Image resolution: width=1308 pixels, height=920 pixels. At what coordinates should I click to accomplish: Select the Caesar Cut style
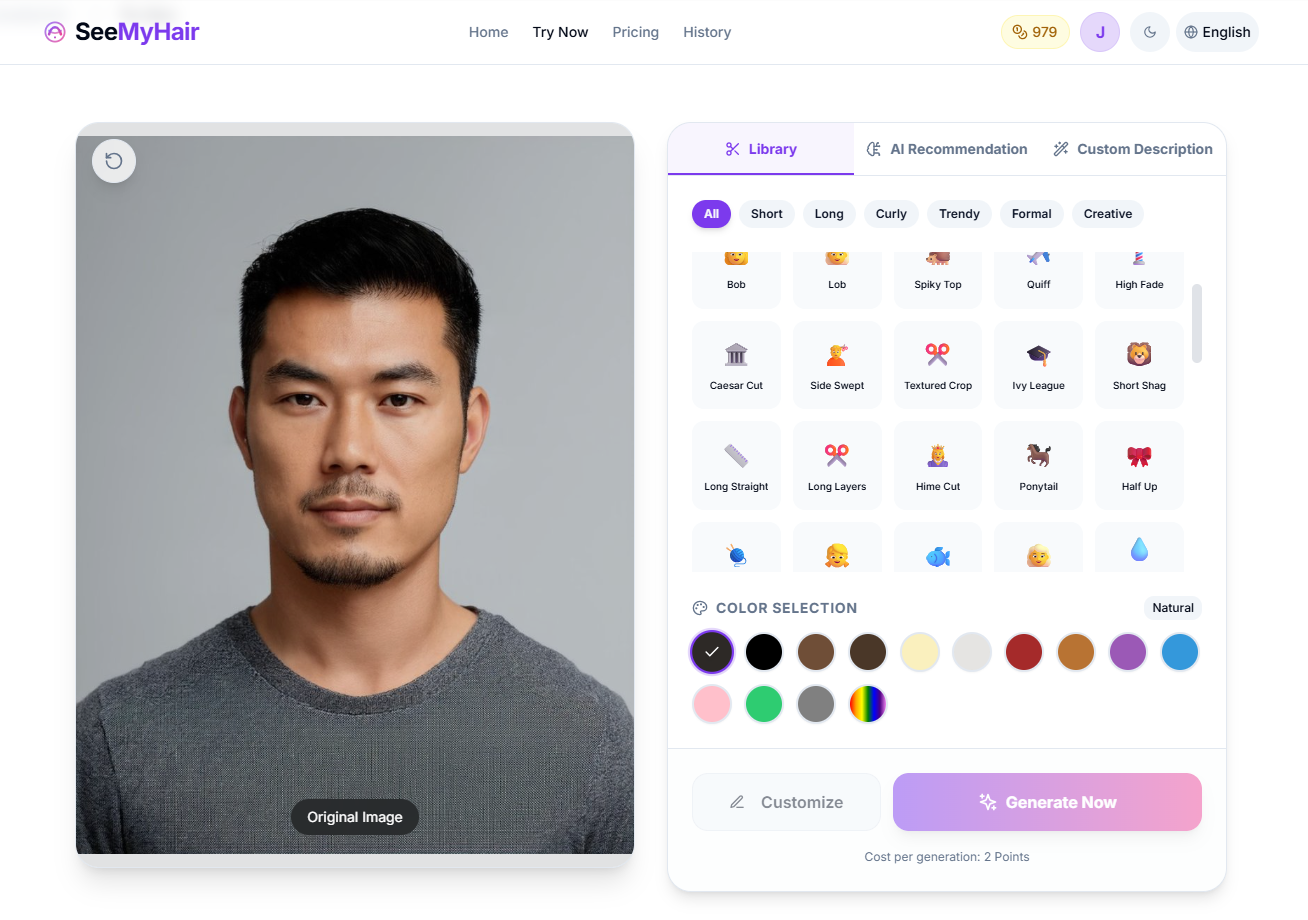pyautogui.click(x=736, y=364)
